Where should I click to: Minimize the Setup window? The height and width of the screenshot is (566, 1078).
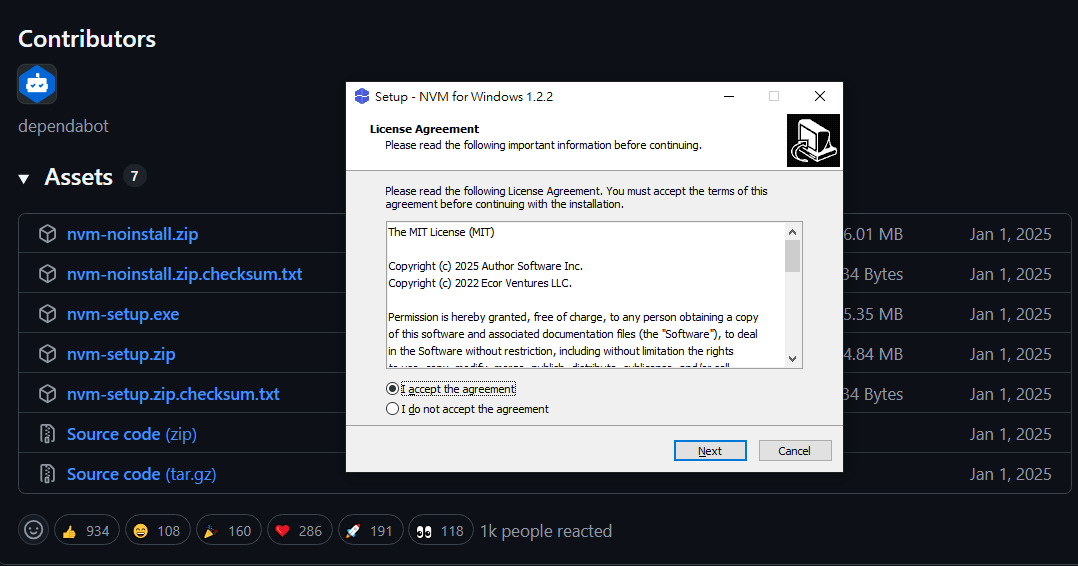click(x=729, y=96)
